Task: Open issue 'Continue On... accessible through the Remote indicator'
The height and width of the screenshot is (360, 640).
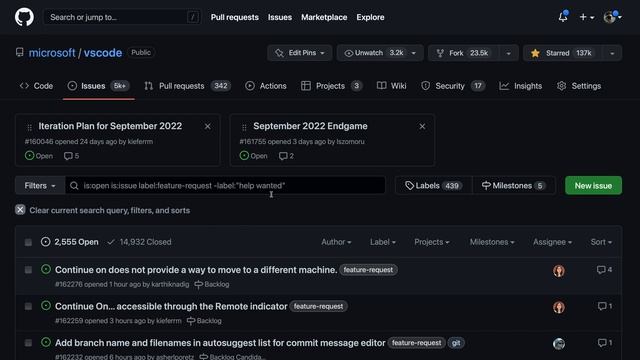Action: pyautogui.click(x=171, y=307)
